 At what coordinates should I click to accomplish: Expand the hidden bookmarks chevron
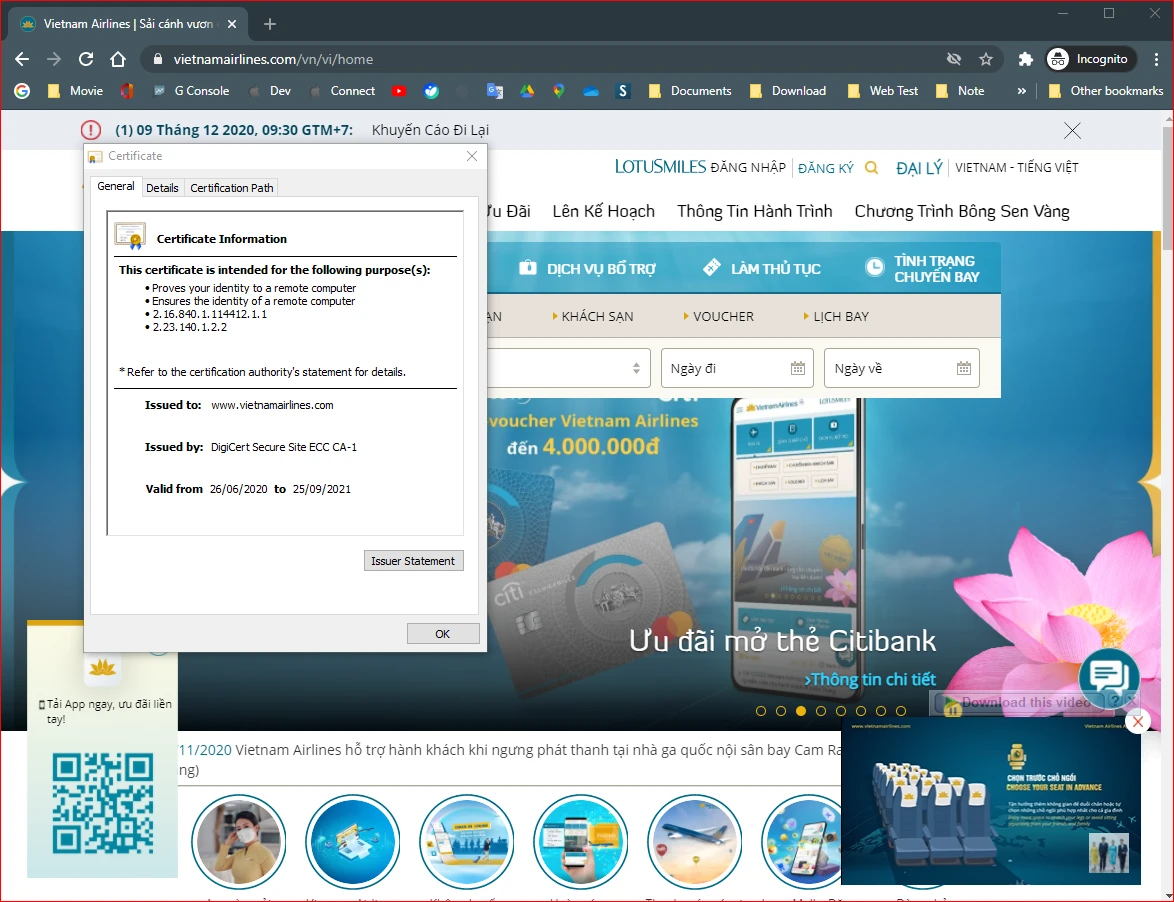click(x=1021, y=91)
